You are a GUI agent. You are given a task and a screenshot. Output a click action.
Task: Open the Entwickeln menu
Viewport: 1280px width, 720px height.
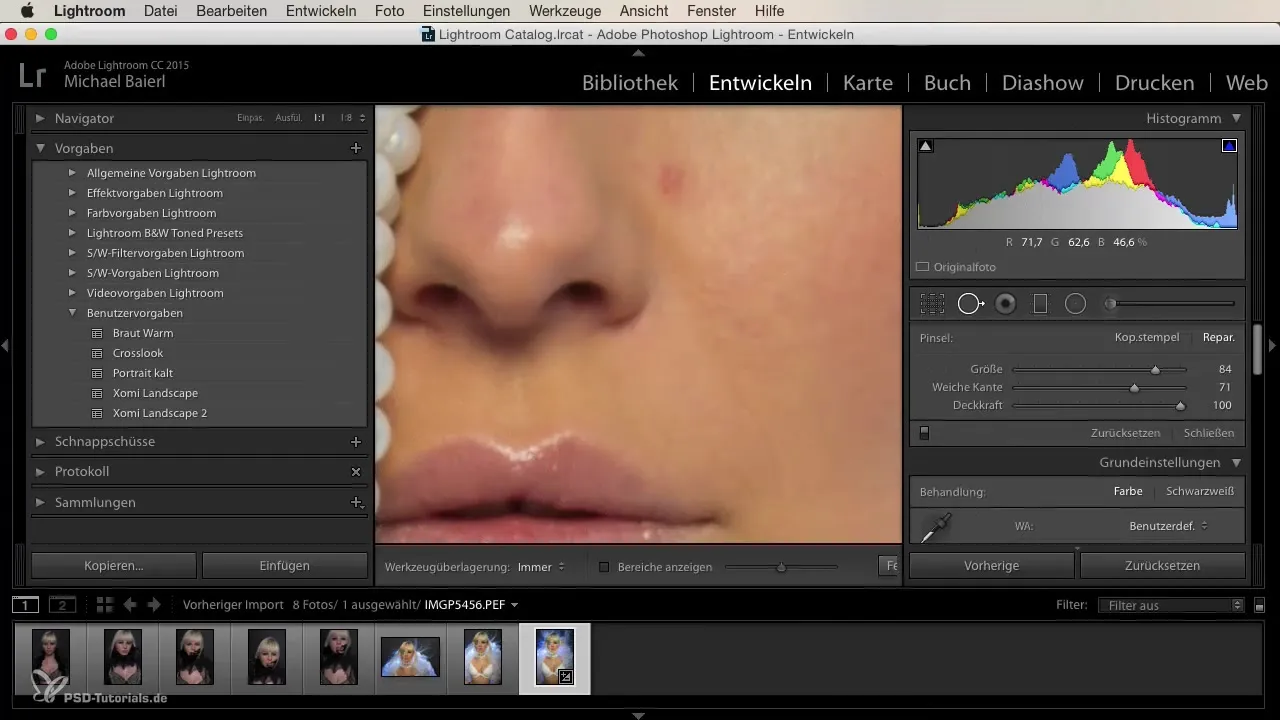(x=321, y=11)
